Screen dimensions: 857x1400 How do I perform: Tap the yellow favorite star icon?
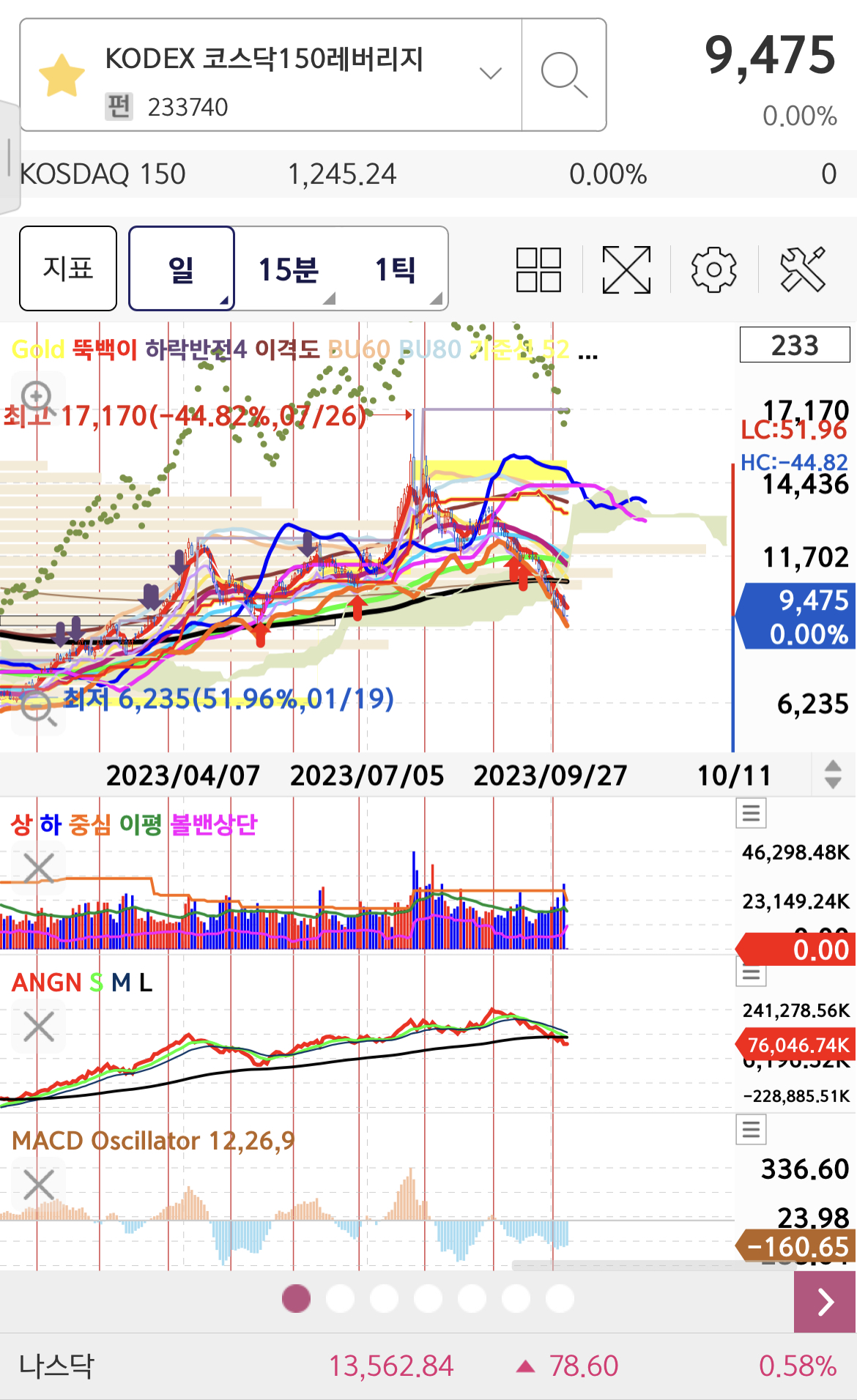62,75
